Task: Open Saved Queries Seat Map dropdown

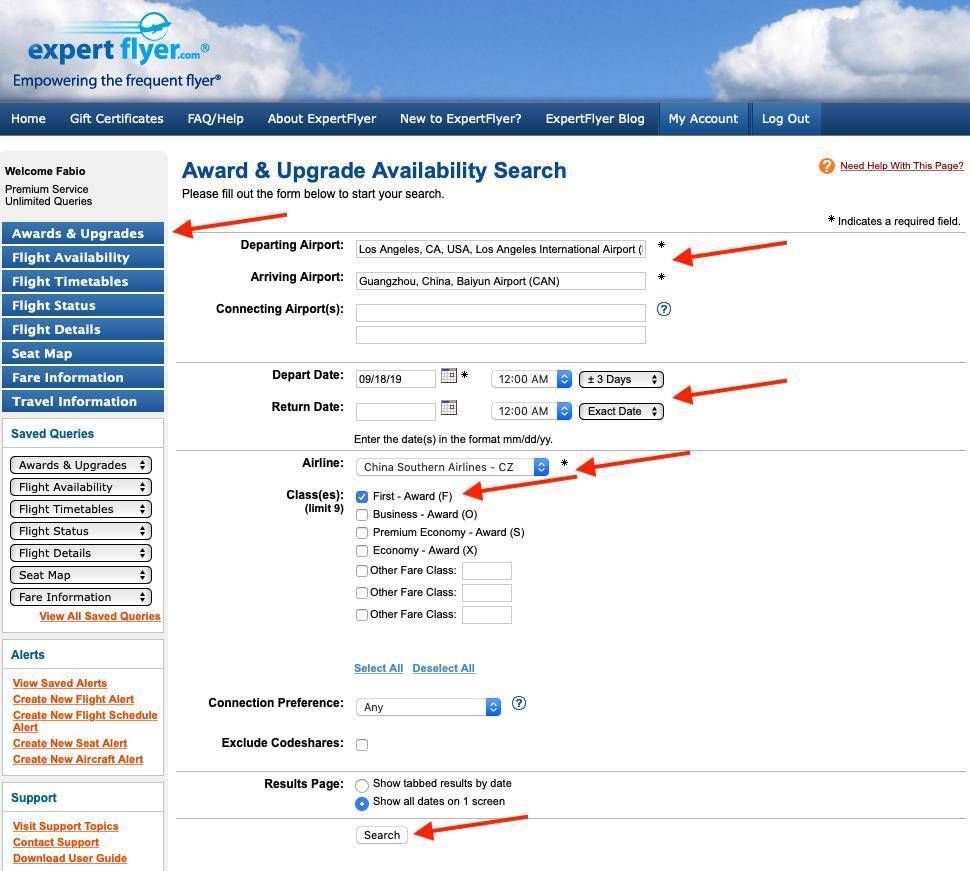Action: pyautogui.click(x=81, y=575)
